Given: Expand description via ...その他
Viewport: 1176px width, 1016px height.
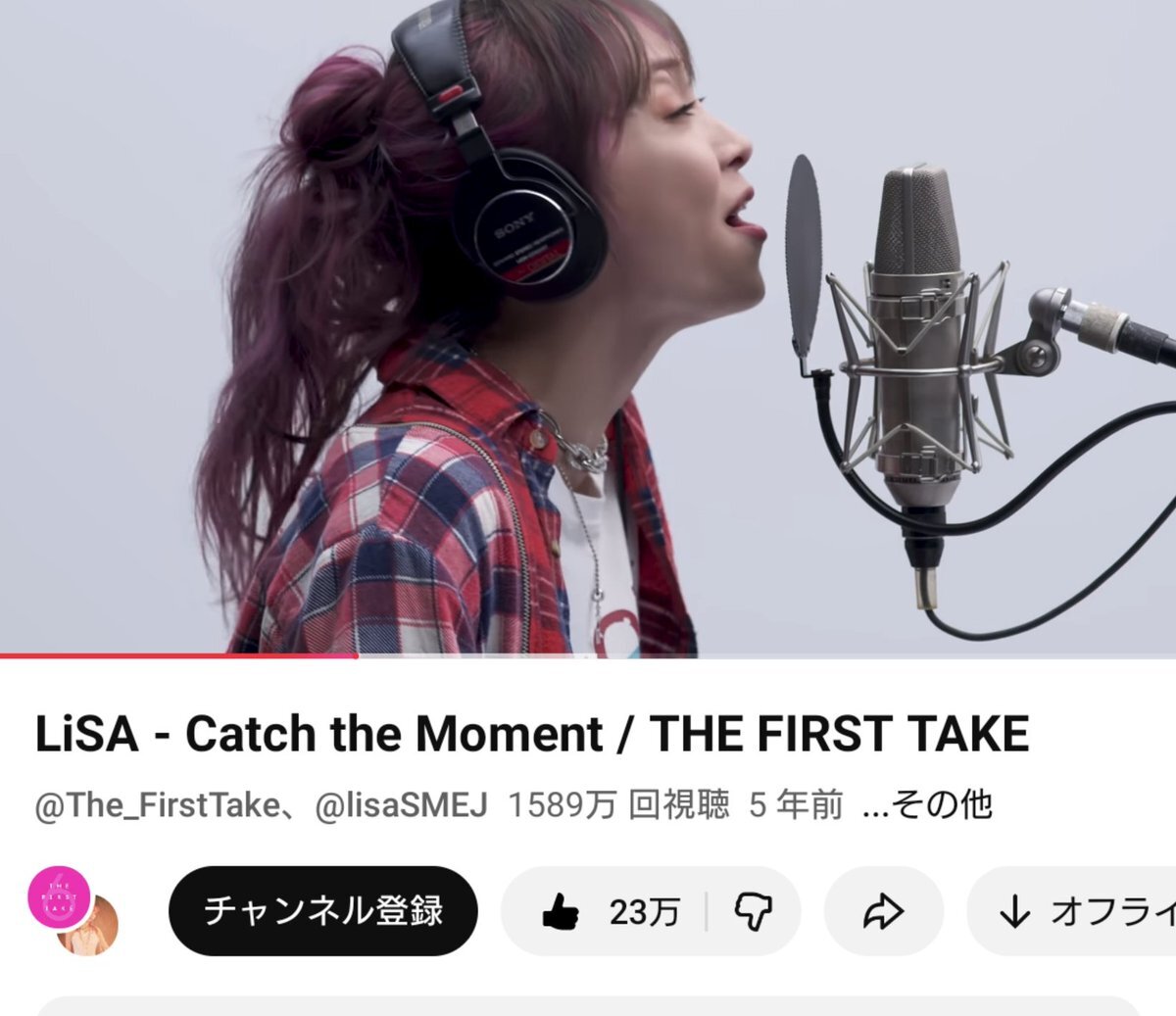Looking at the screenshot, I should (x=927, y=805).
